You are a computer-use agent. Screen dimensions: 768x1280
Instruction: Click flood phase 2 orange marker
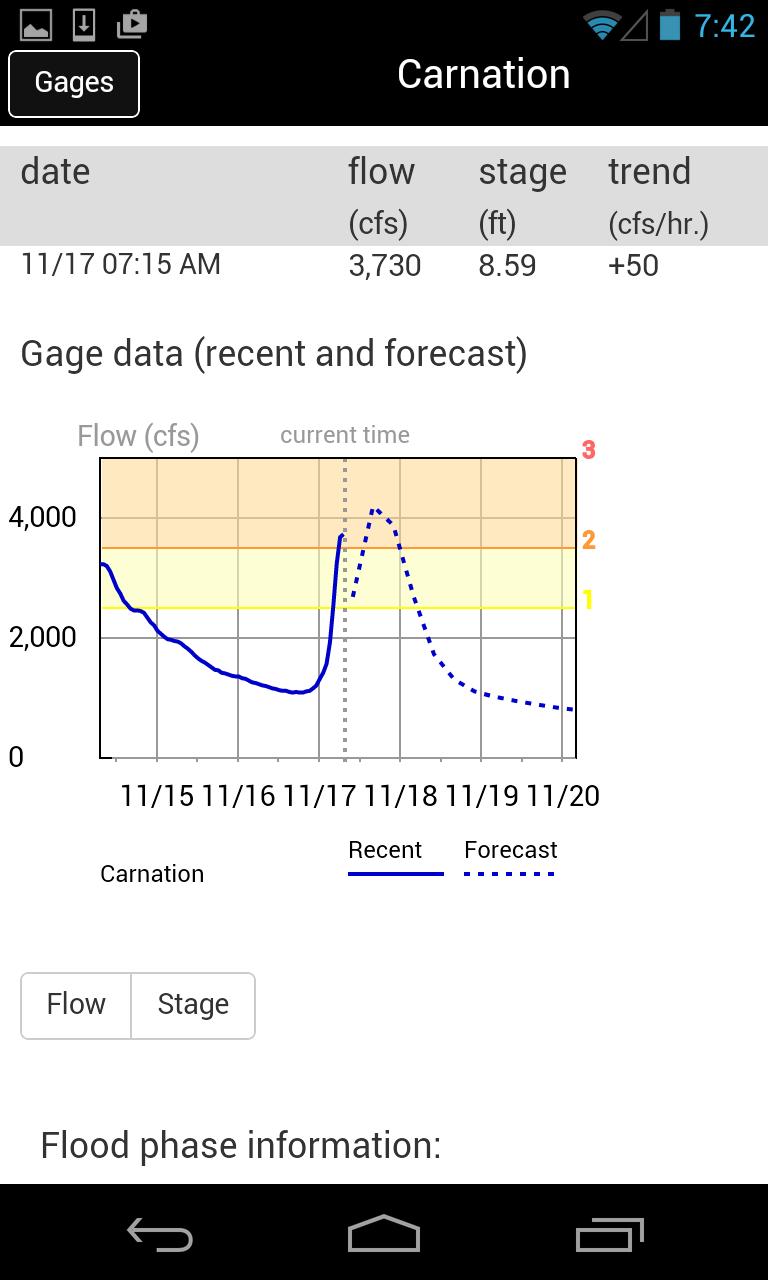[588, 540]
